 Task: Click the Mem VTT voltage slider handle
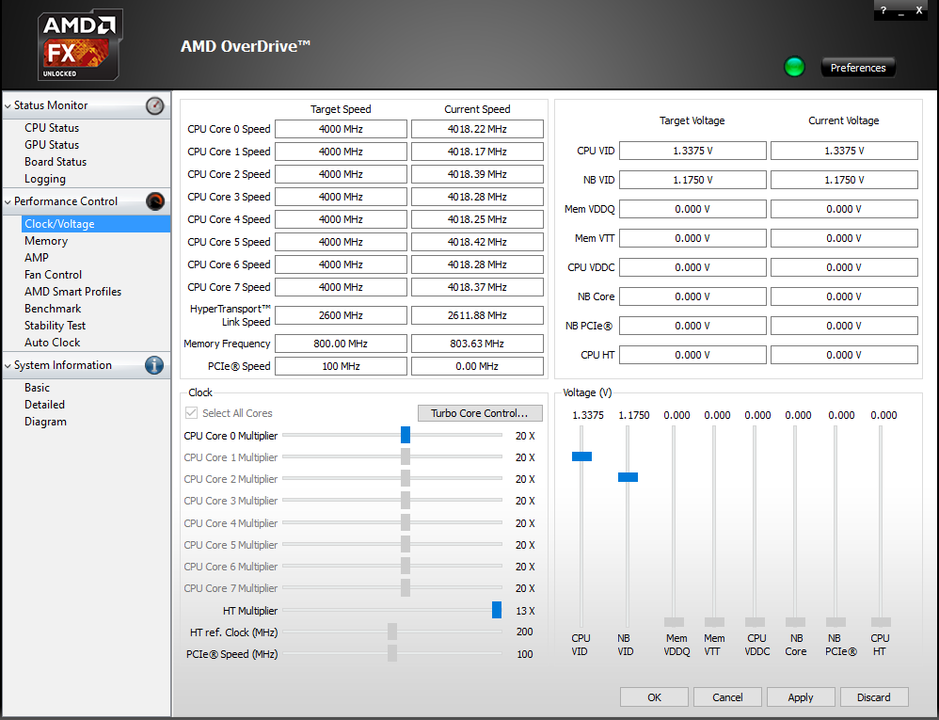point(714,622)
